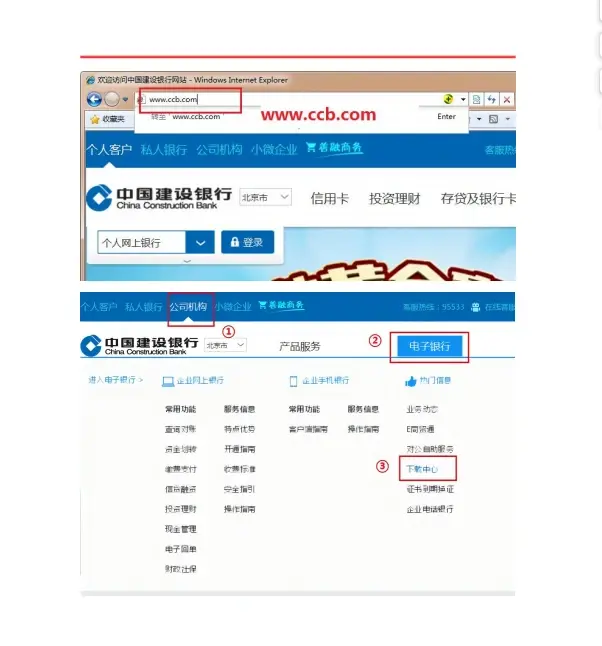
Task: Open the address bar history dropdown arrow
Action: point(463,99)
